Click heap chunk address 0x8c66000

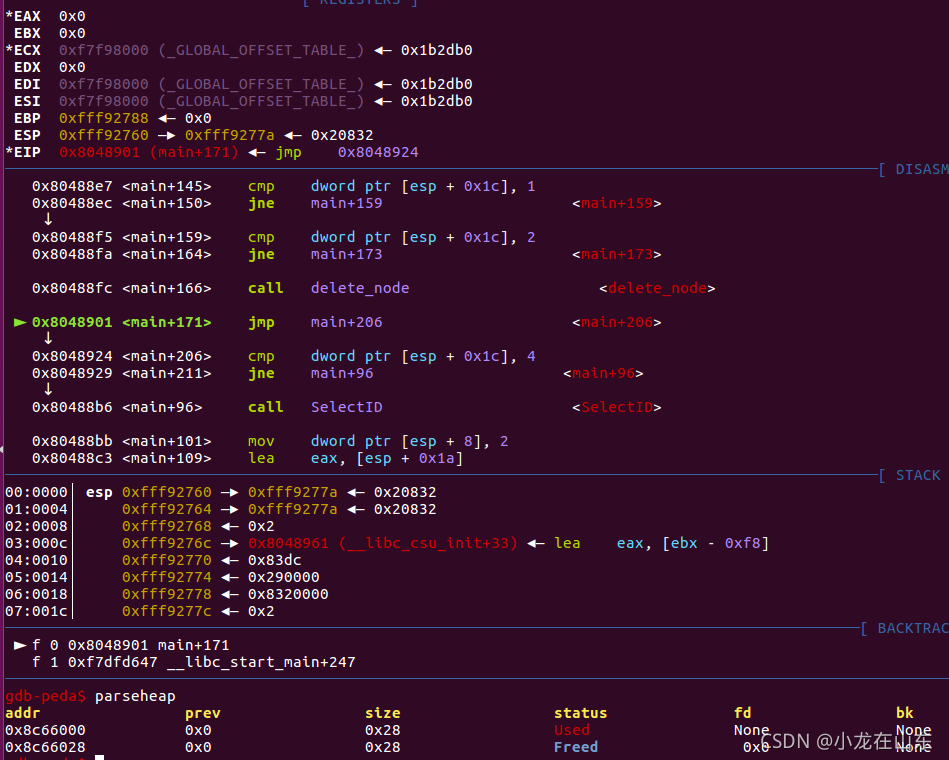(45, 730)
